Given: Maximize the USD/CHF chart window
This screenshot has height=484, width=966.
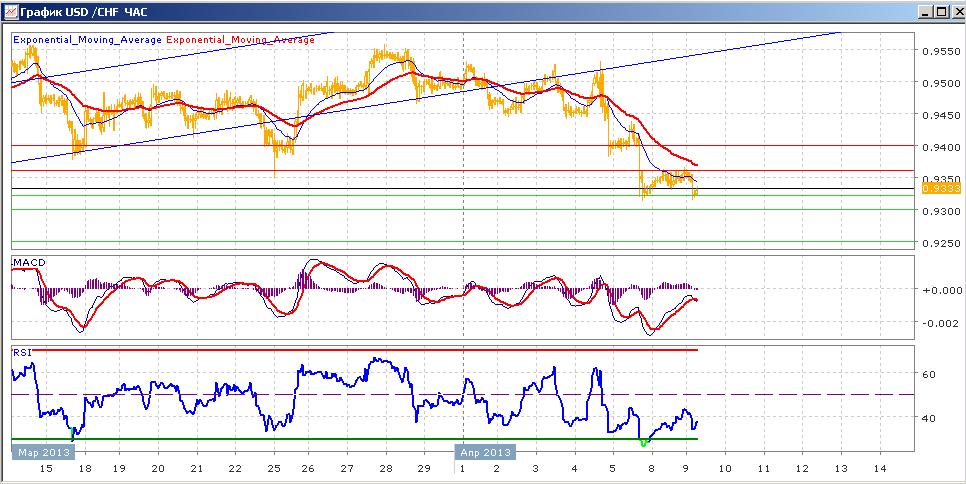Looking at the screenshot, I should [940, 12].
